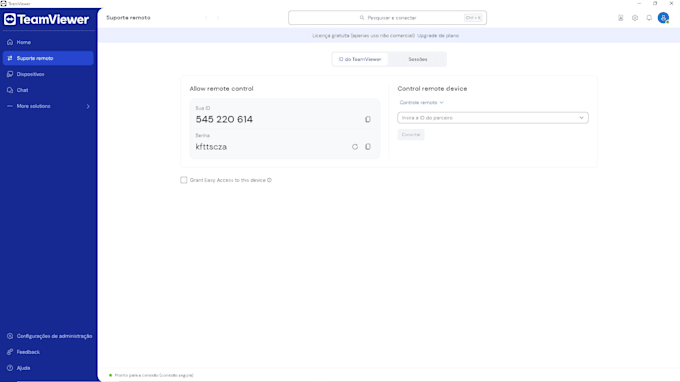Open the Controle remoto dropdown
Image resolution: width=680 pixels, height=382 pixels.
422,103
